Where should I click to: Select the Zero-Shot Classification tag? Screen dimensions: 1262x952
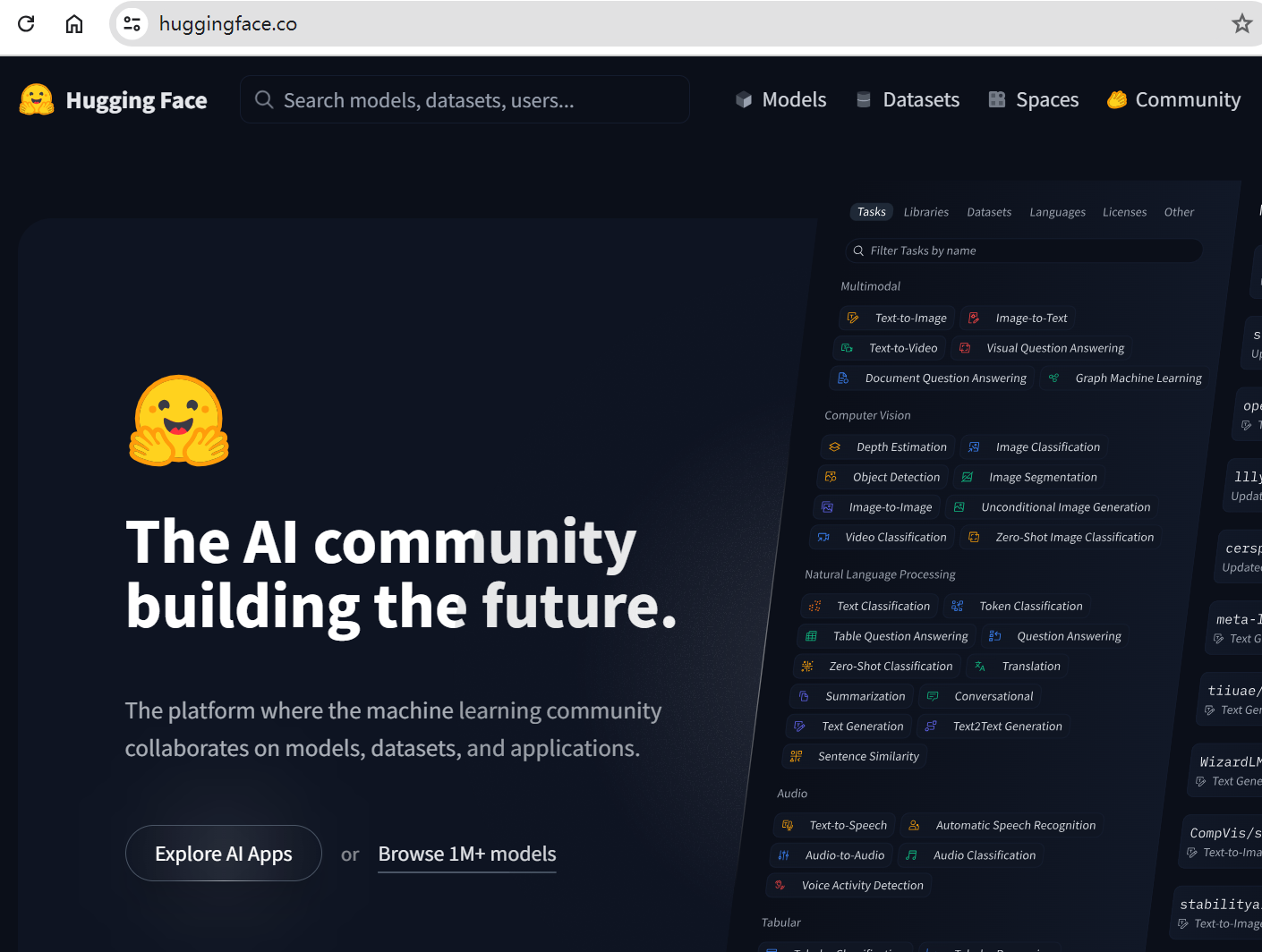pos(877,666)
